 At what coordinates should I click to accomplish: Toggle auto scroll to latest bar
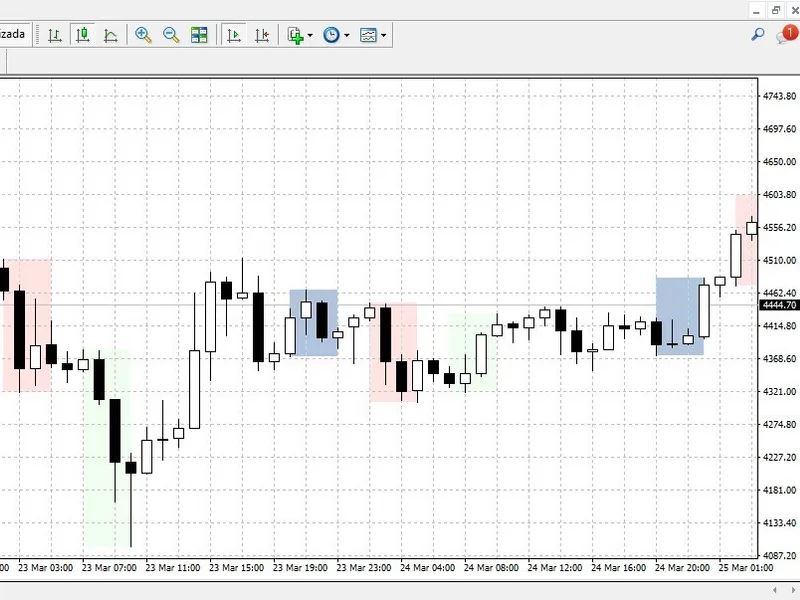coord(234,35)
